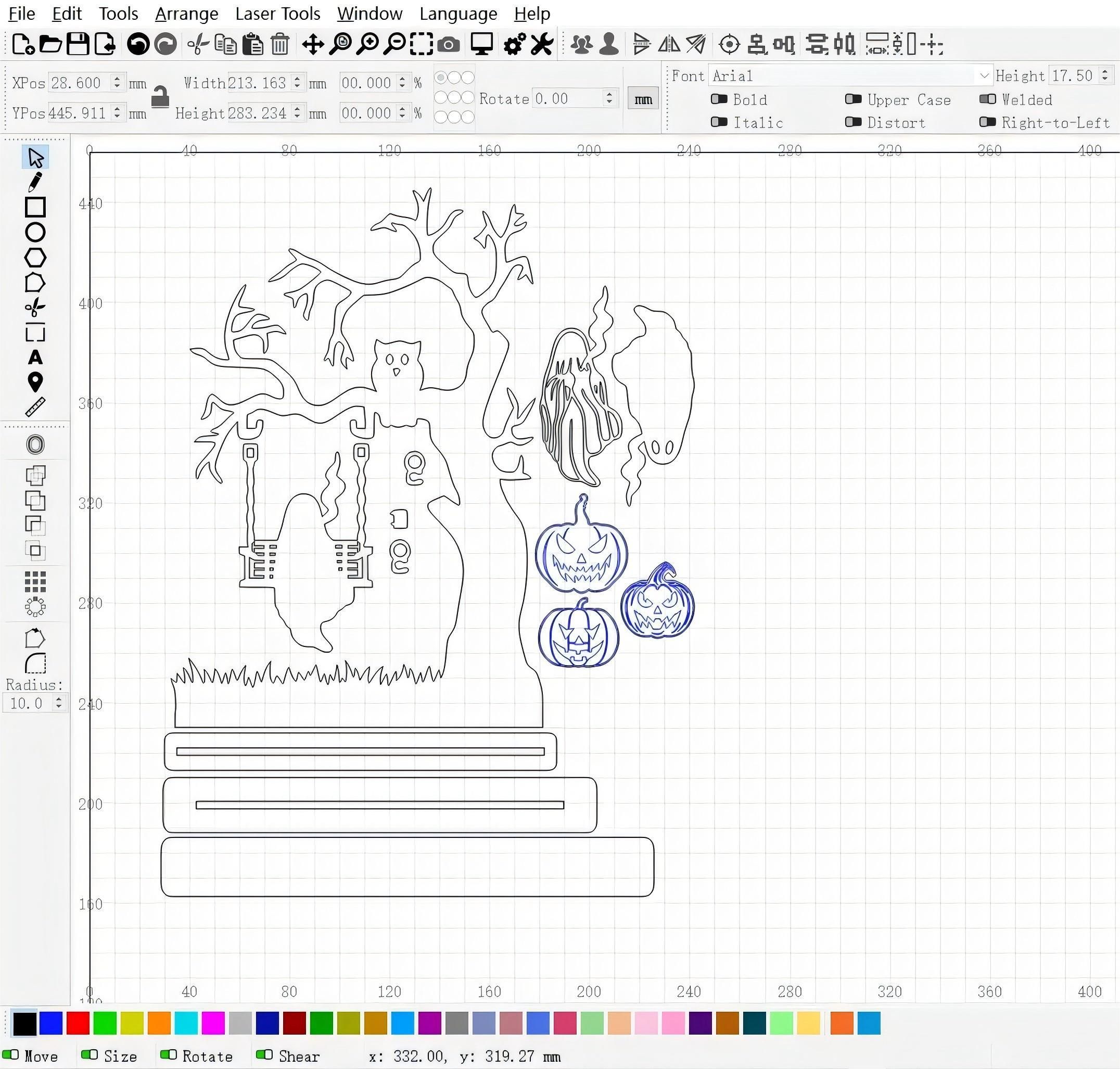Select the black color swatch

(x=24, y=1023)
